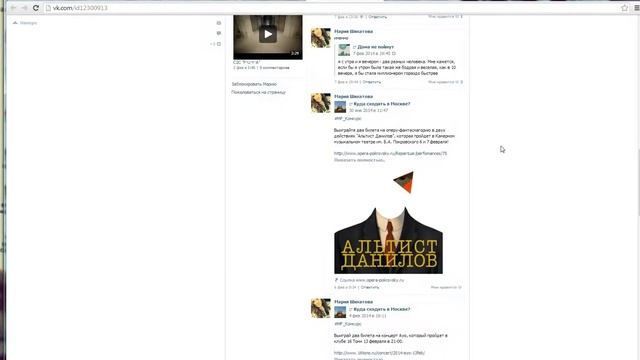Bookmark the page with the star icon
The width and height of the screenshot is (640, 360).
(x=624, y=8)
